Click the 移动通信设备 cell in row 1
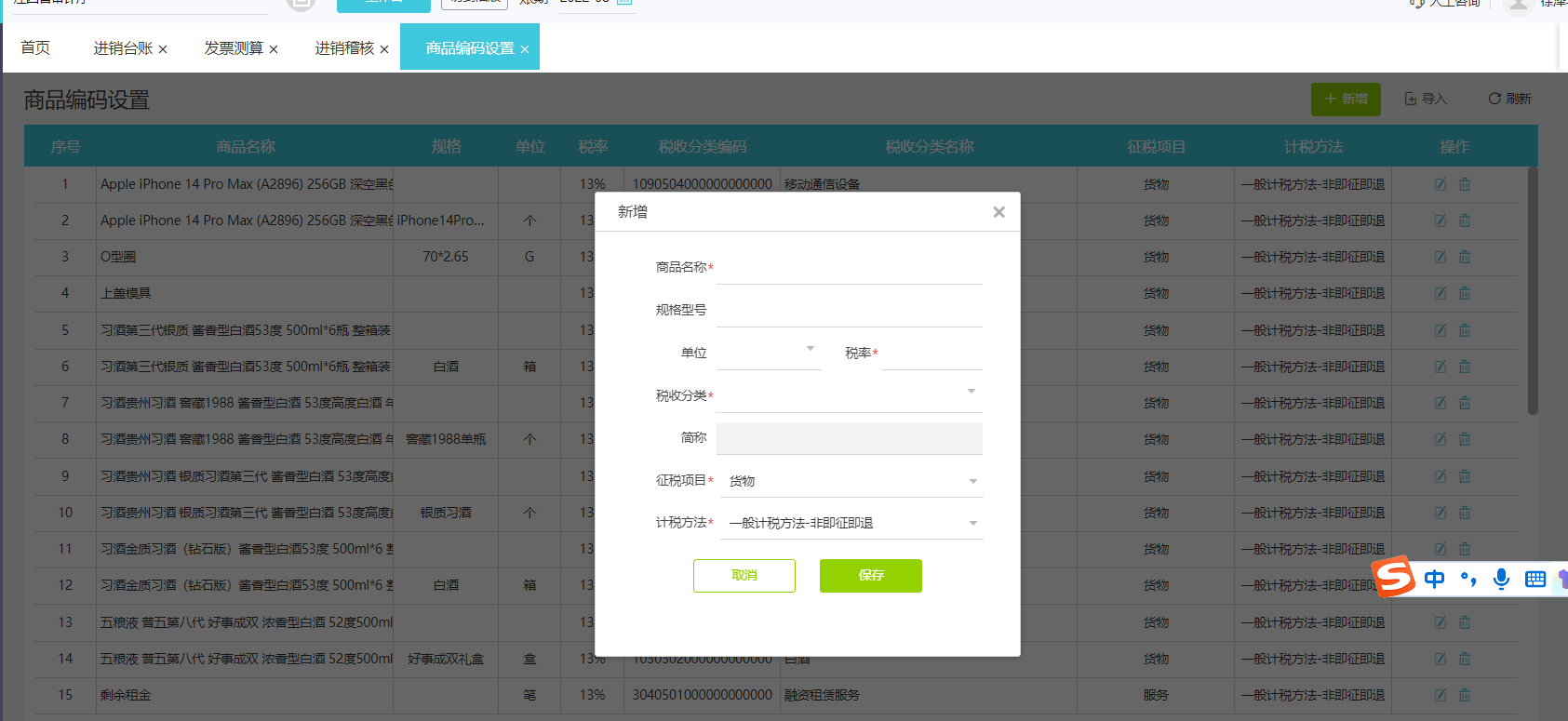Image resolution: width=1568 pixels, height=721 pixels. [822, 184]
